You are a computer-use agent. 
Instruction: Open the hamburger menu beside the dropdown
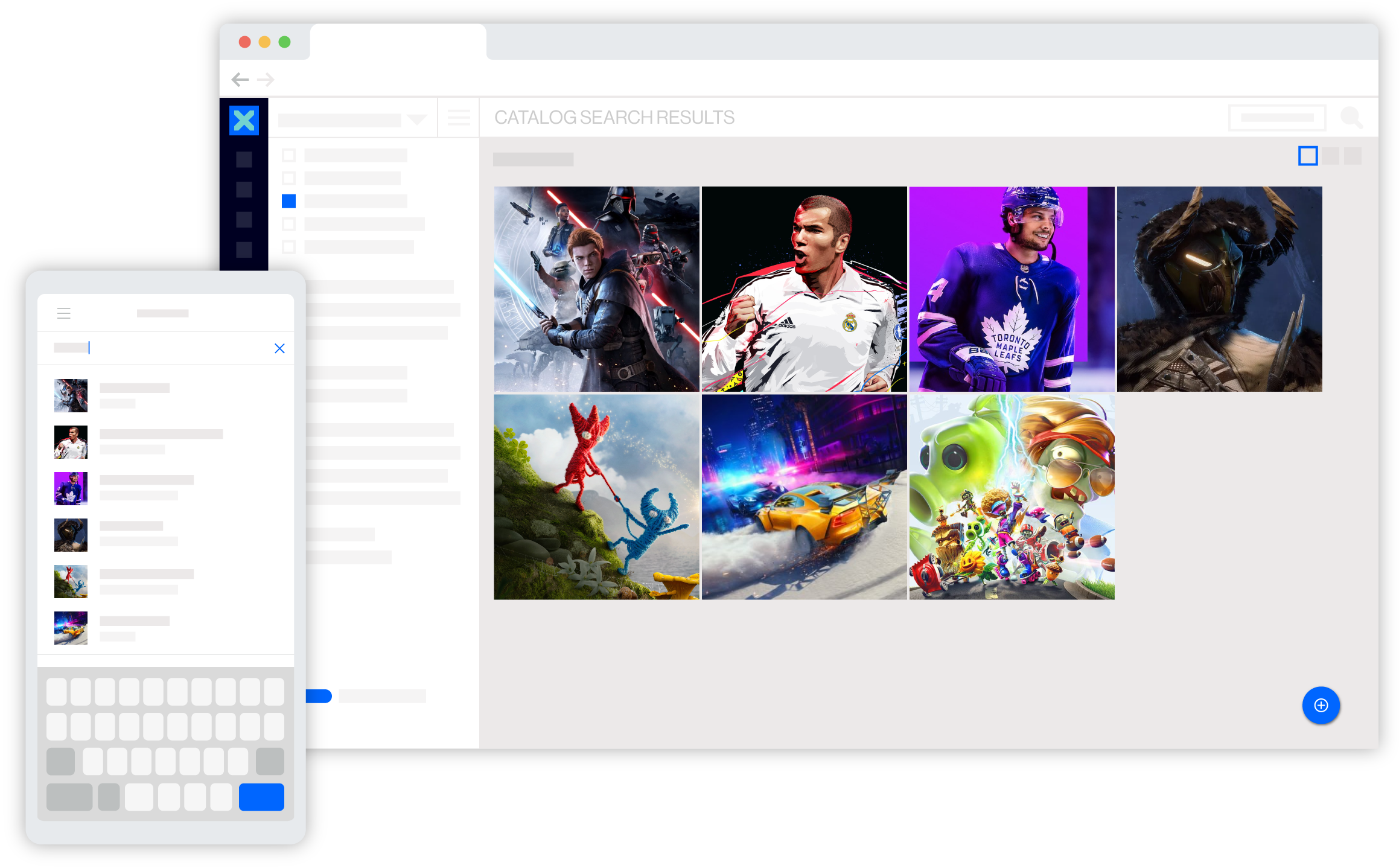click(459, 118)
